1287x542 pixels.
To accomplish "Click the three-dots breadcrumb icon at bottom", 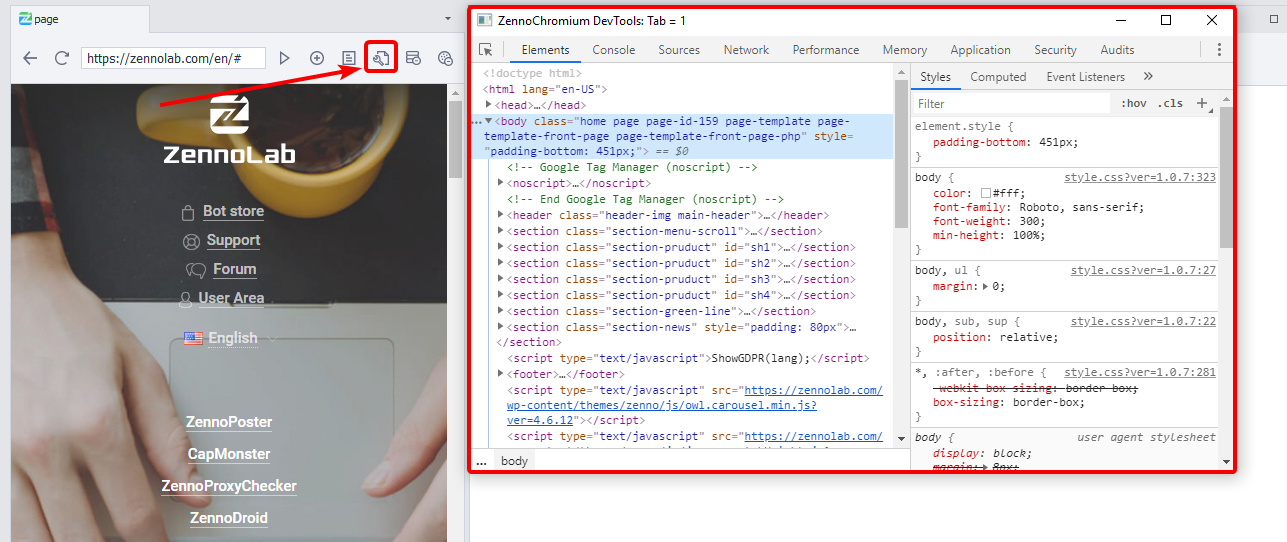I will (481, 461).
